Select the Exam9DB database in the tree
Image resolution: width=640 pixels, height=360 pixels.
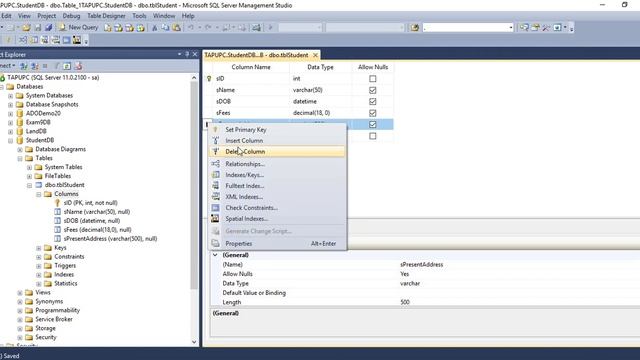click(x=38, y=122)
